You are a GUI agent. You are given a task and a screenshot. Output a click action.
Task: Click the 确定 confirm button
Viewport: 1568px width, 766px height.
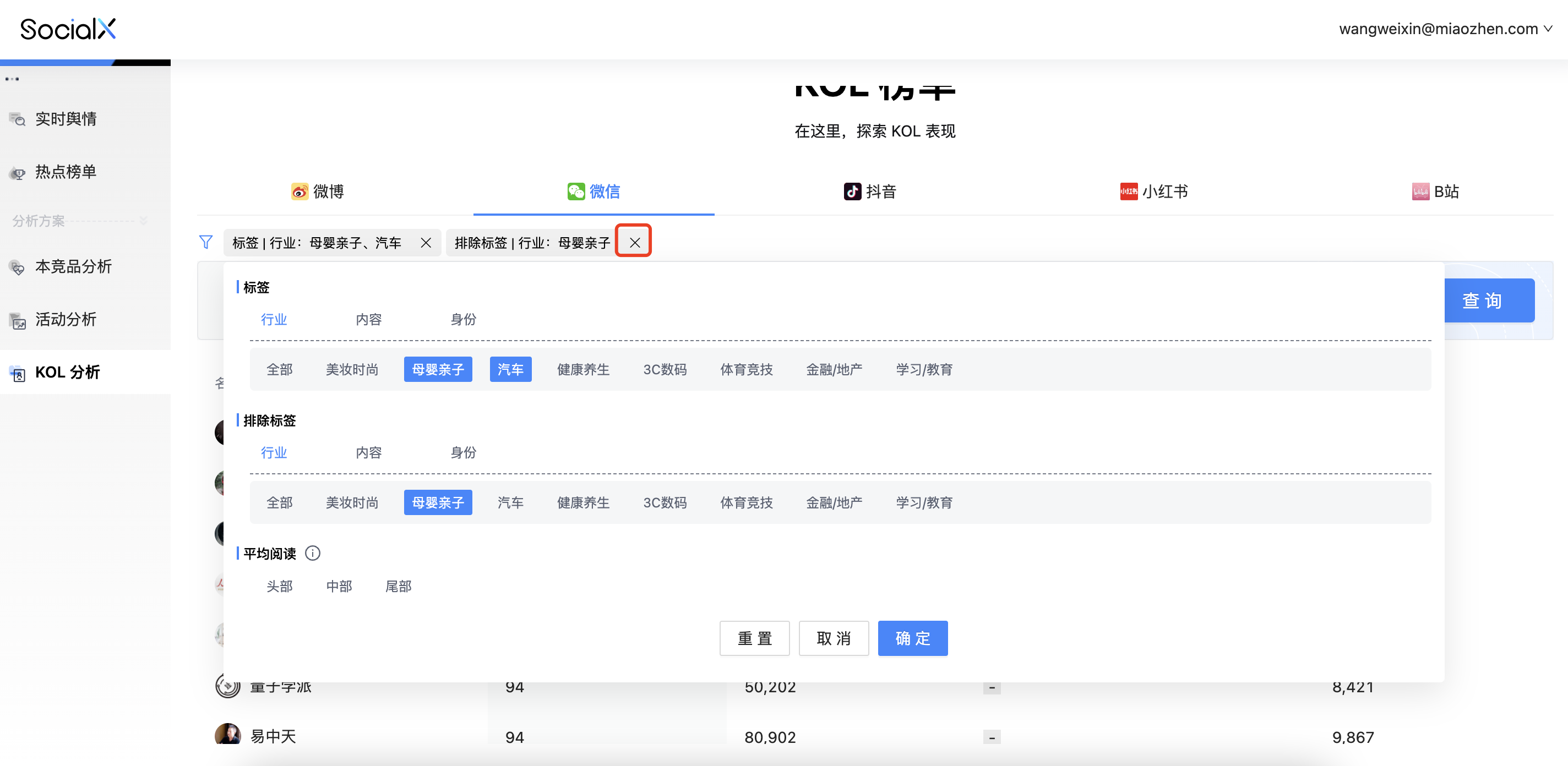point(912,638)
